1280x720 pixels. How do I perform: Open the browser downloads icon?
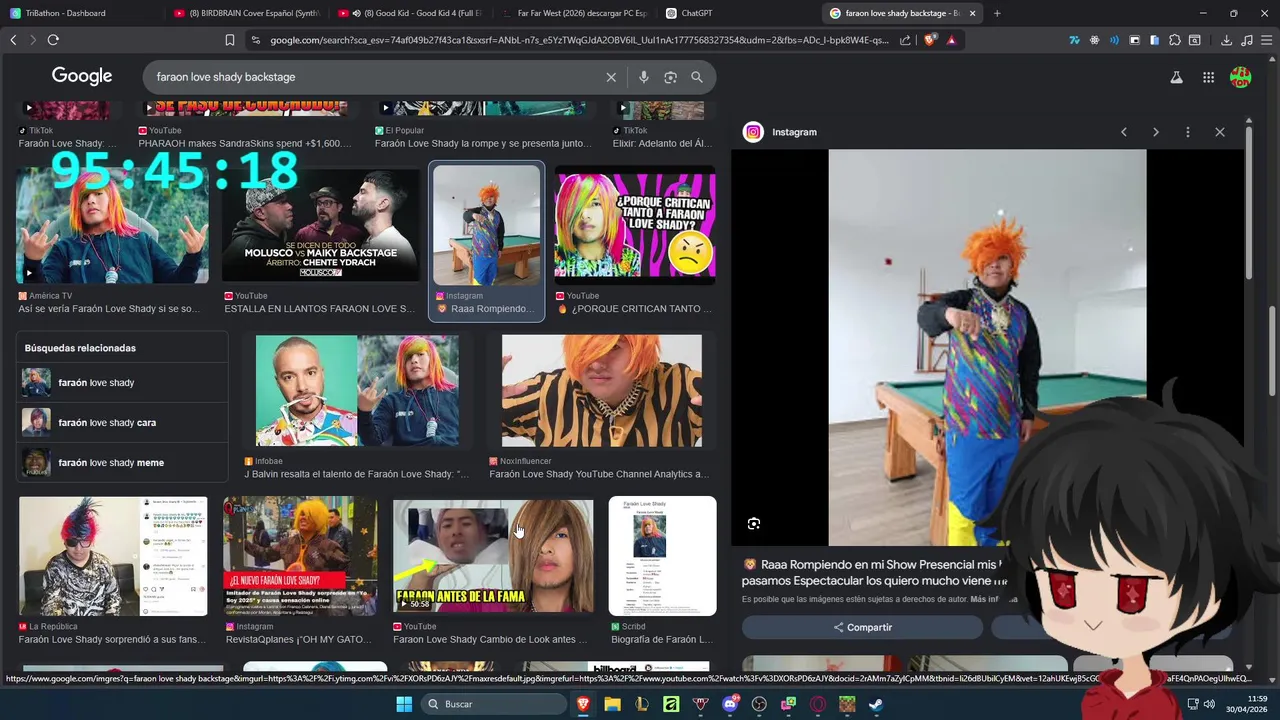click(1226, 40)
